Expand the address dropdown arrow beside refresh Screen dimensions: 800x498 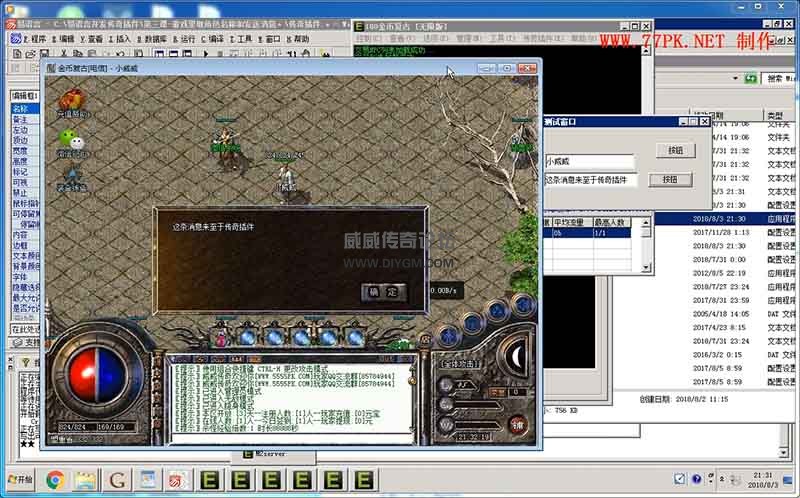735,79
